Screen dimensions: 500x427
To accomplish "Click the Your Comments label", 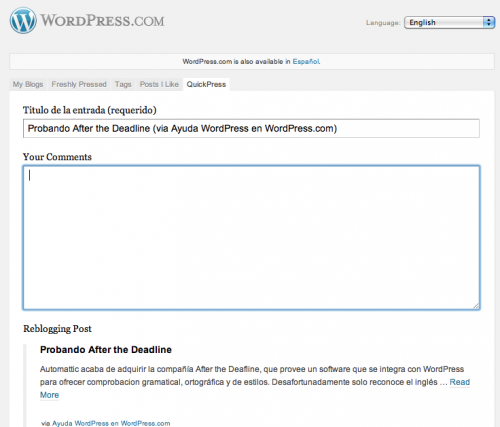I will pos(57,157).
